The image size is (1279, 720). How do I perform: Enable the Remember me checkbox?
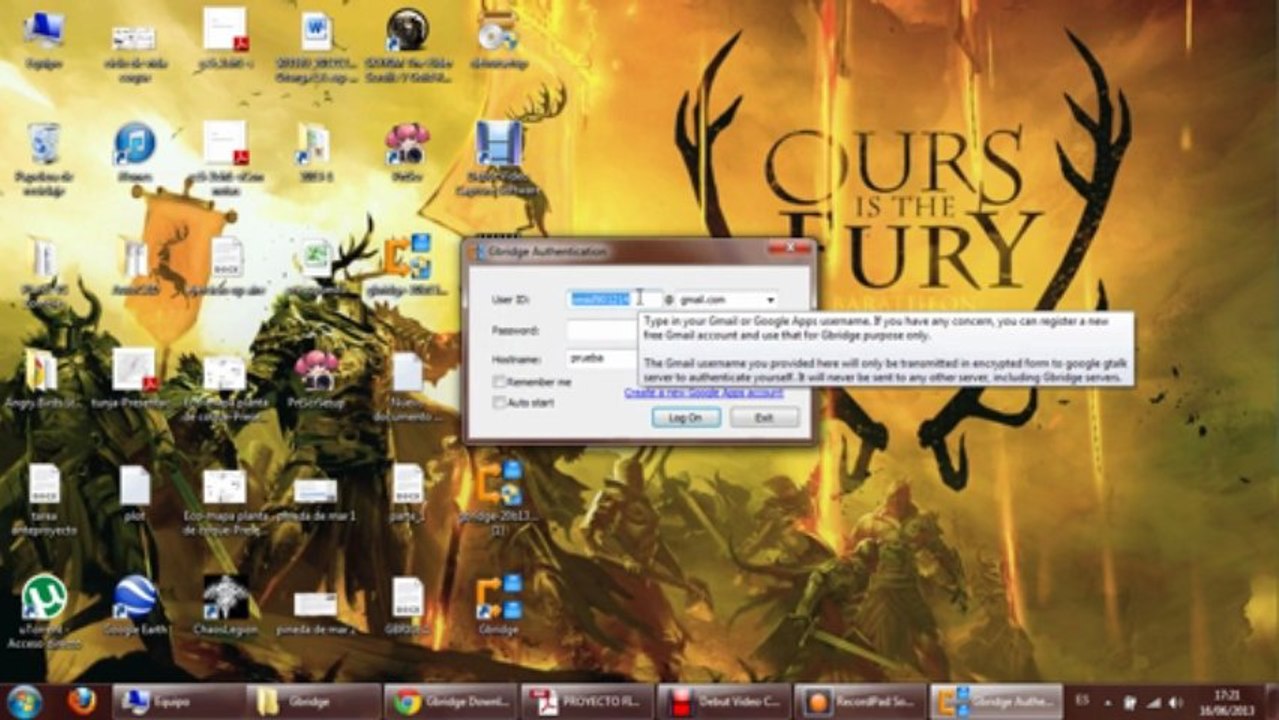(499, 382)
